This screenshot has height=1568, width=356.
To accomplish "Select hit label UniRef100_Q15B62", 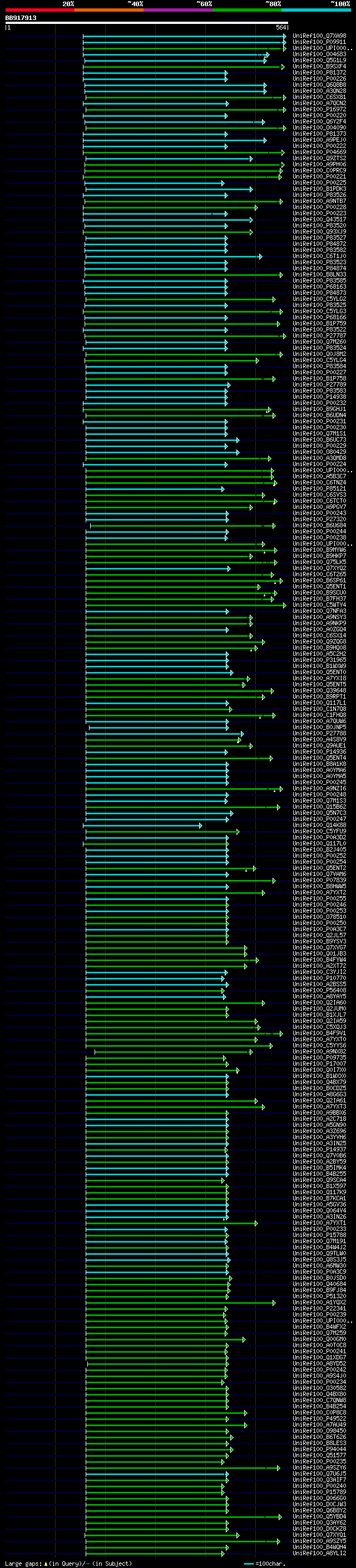I will [319, 807].
